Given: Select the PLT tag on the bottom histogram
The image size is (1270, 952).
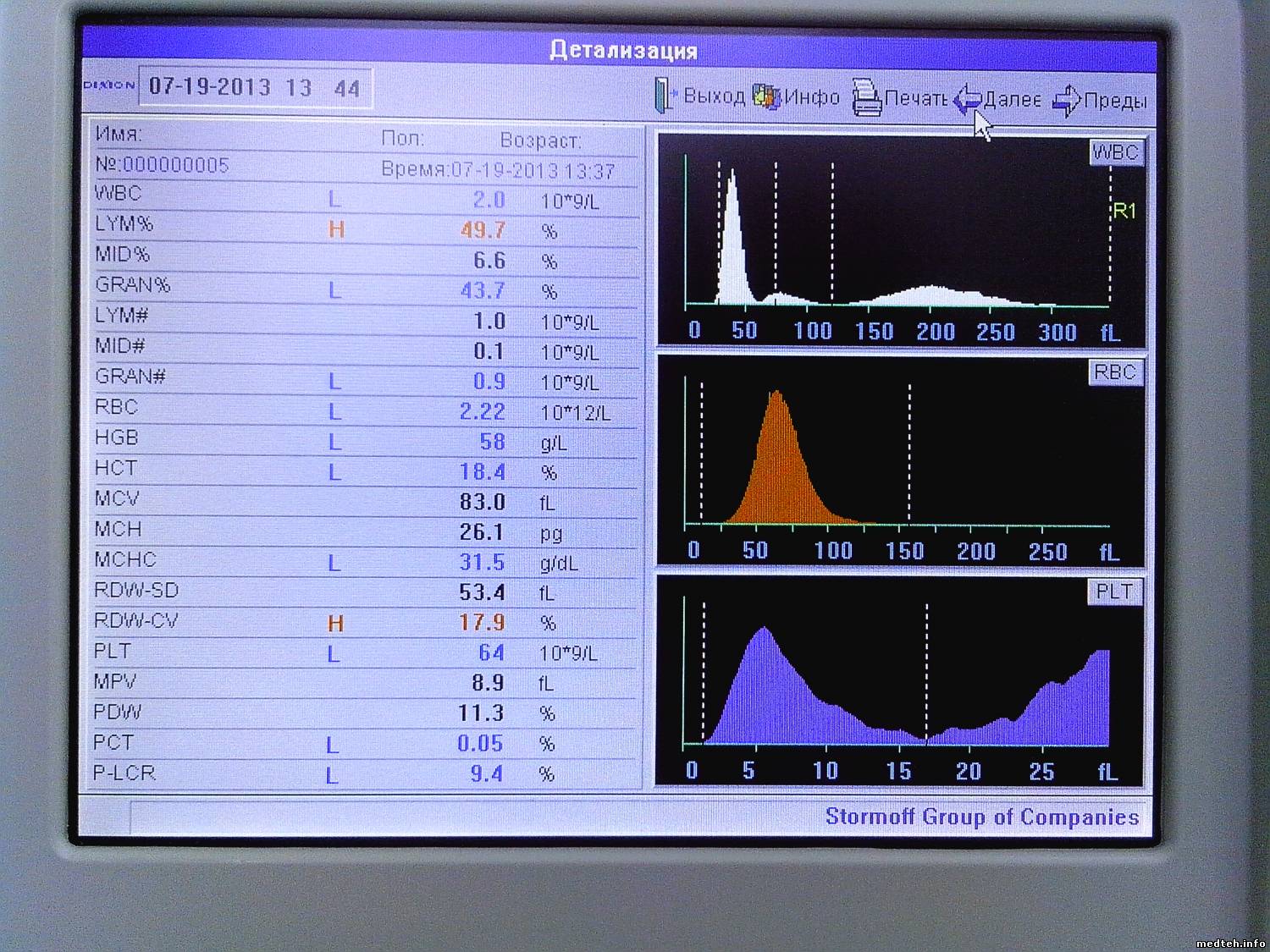Looking at the screenshot, I should (x=1113, y=592).
